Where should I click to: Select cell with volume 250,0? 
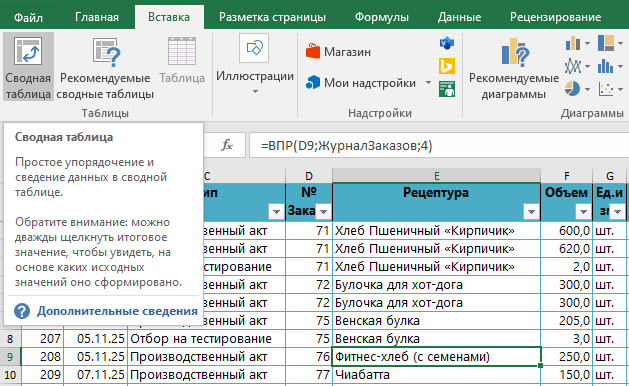click(566, 357)
